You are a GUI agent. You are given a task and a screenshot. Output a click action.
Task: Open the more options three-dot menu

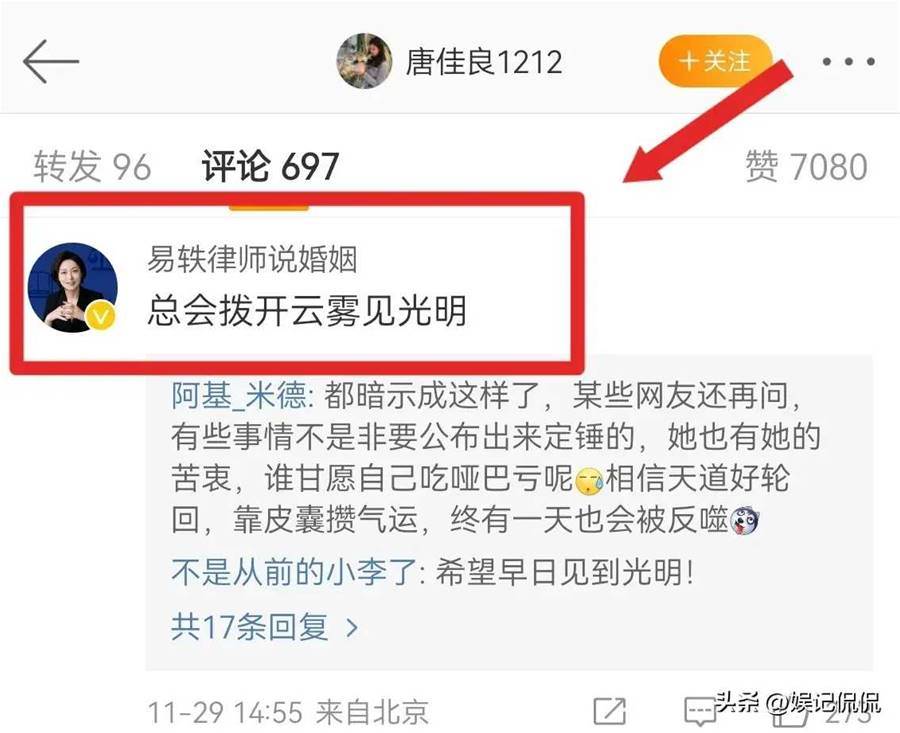click(848, 61)
